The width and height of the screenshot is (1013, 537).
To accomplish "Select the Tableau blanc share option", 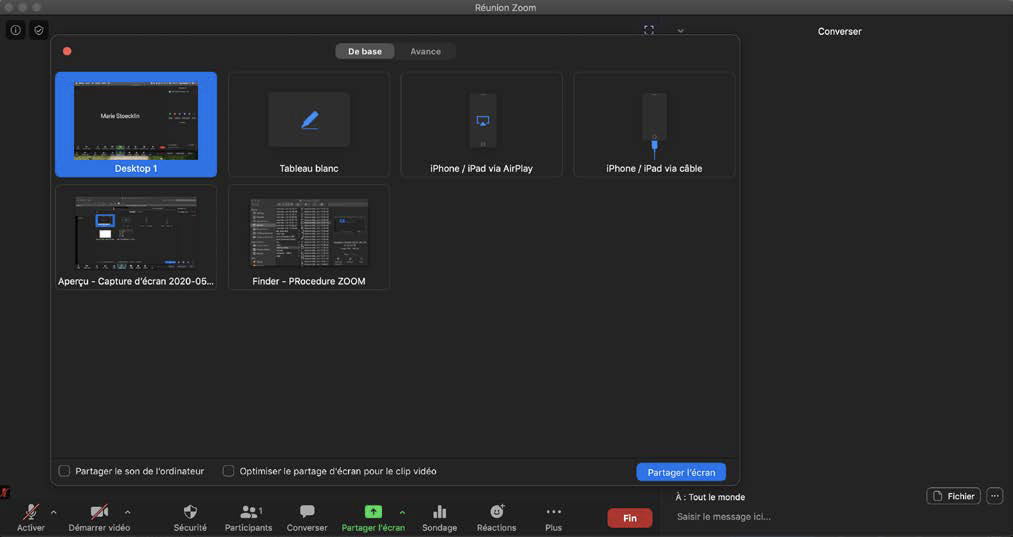I will tap(309, 125).
